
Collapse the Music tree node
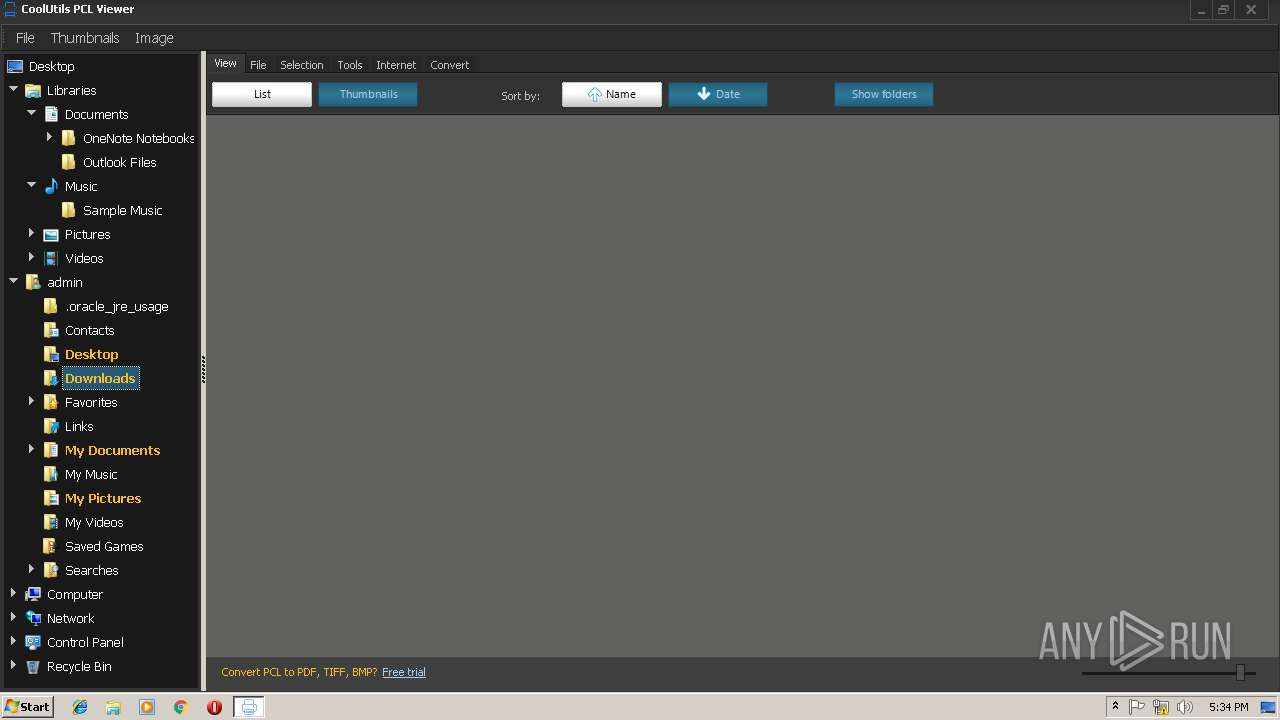pos(31,185)
